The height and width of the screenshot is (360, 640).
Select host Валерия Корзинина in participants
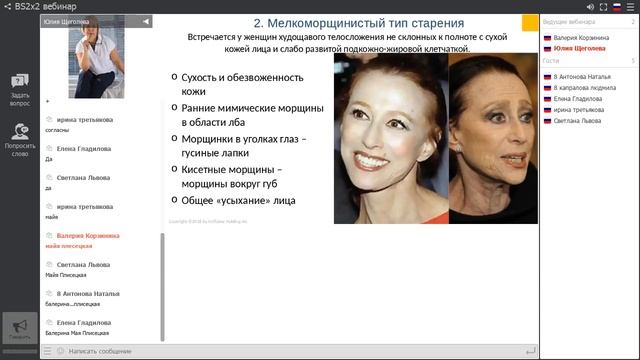(581, 38)
